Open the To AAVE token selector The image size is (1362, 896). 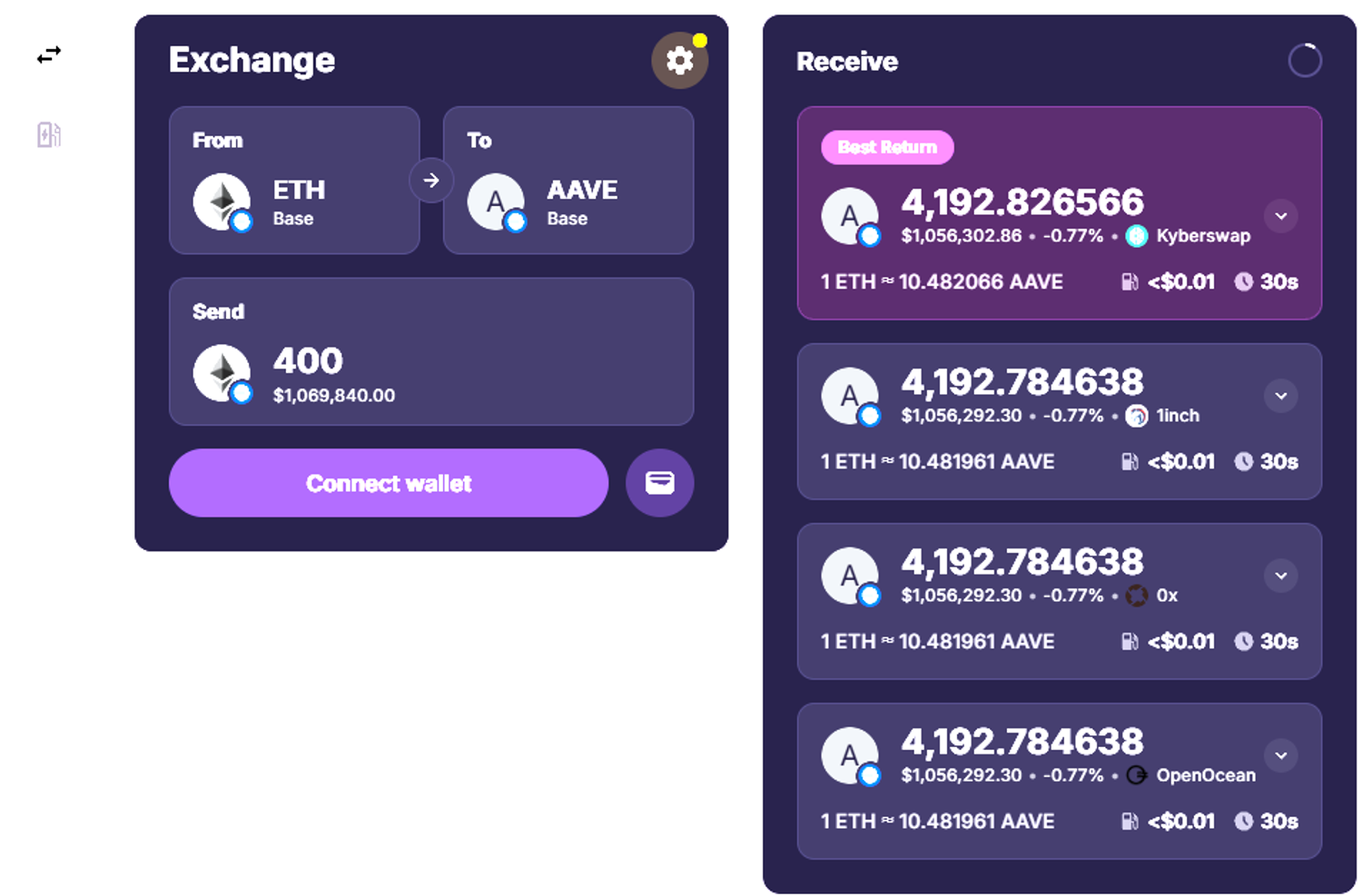coord(568,181)
